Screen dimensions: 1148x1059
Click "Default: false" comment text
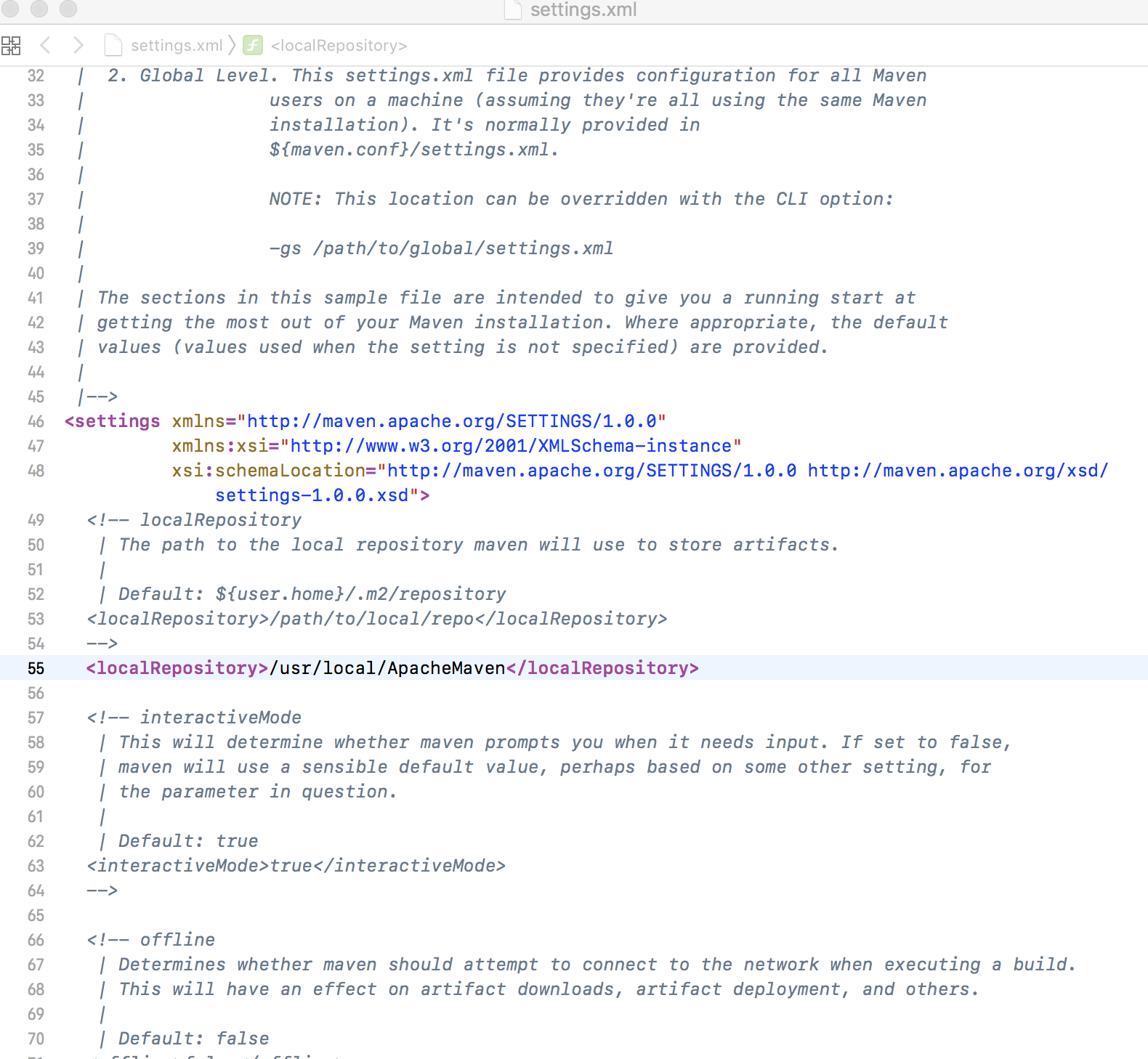tap(194, 1039)
